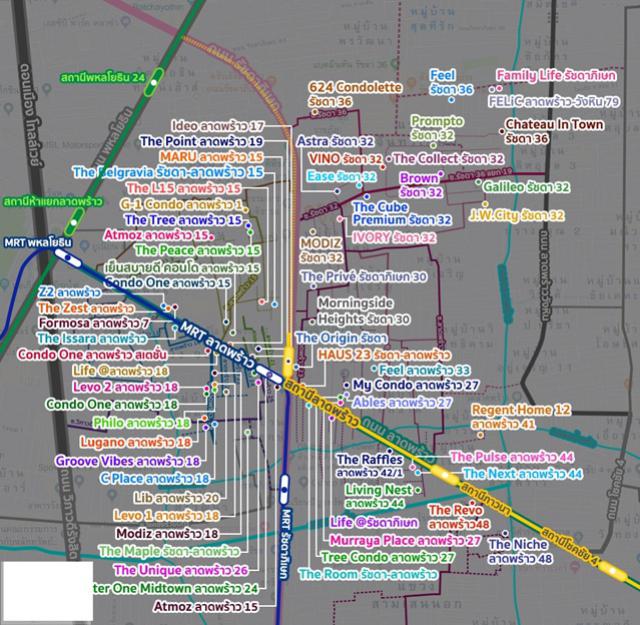Click 'The Raffles ลาดพร้าว 42/1' label

click(369, 466)
